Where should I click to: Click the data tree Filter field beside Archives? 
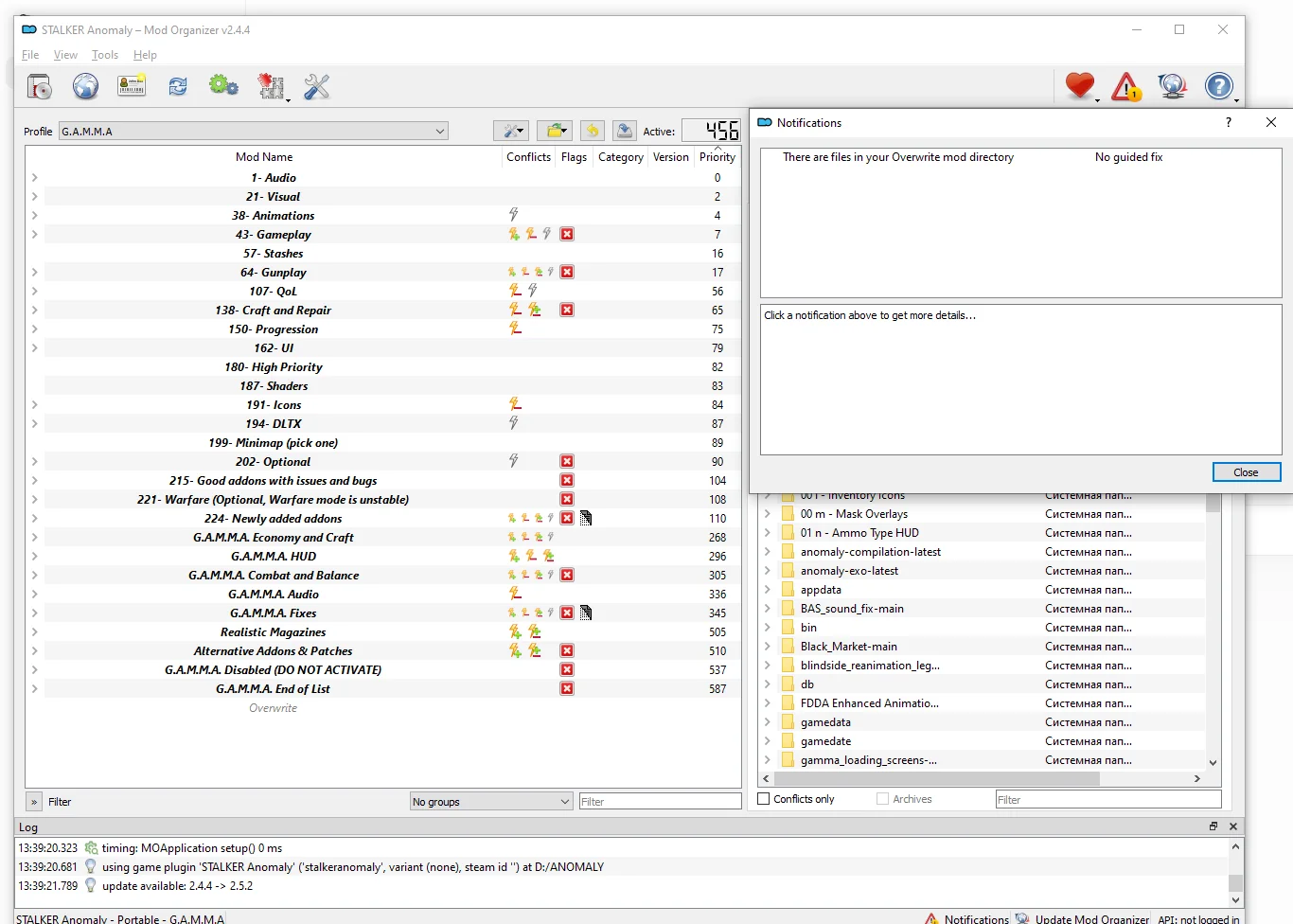pos(1108,800)
